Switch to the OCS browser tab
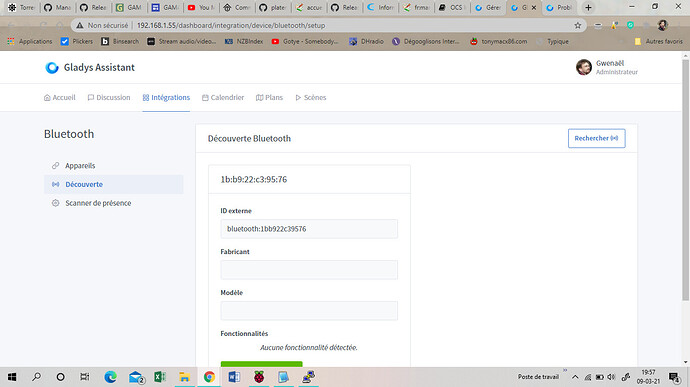This screenshot has width=690, height=387. pos(452,7)
